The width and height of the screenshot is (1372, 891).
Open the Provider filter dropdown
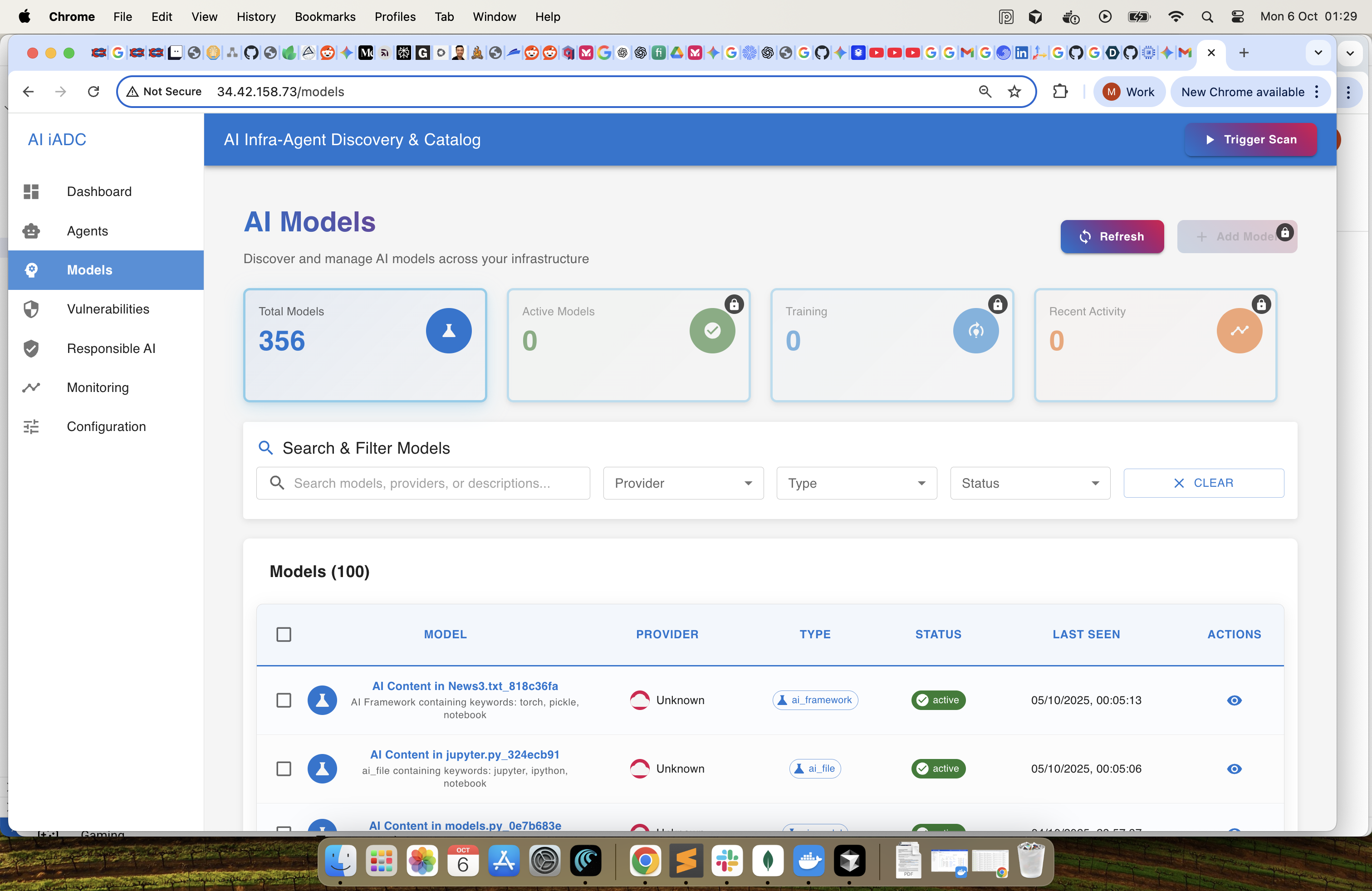(x=683, y=484)
